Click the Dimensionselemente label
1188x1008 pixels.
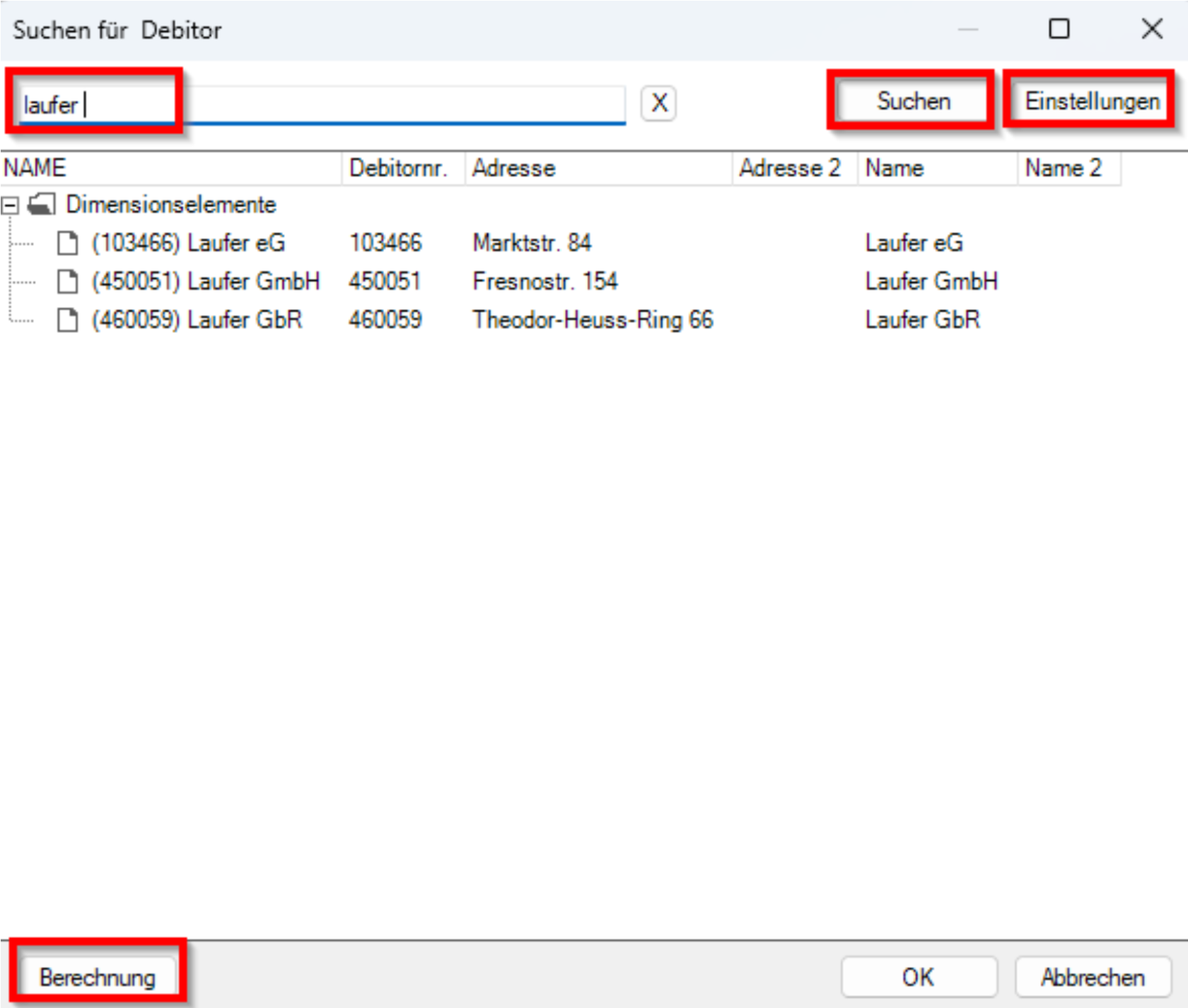pyautogui.click(x=171, y=204)
